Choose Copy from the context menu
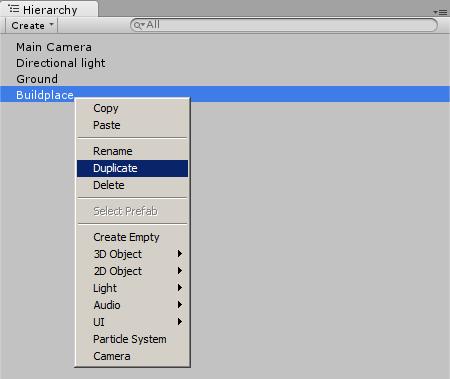This screenshot has height=379, width=450. 132,108
